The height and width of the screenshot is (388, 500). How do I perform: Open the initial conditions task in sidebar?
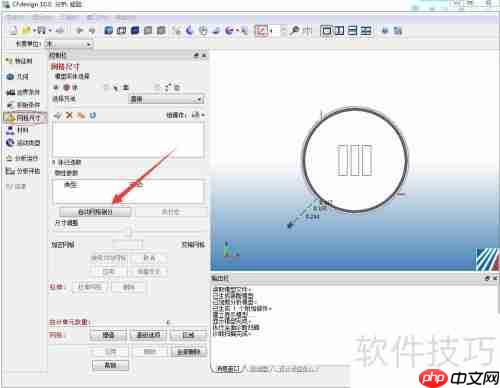23,105
